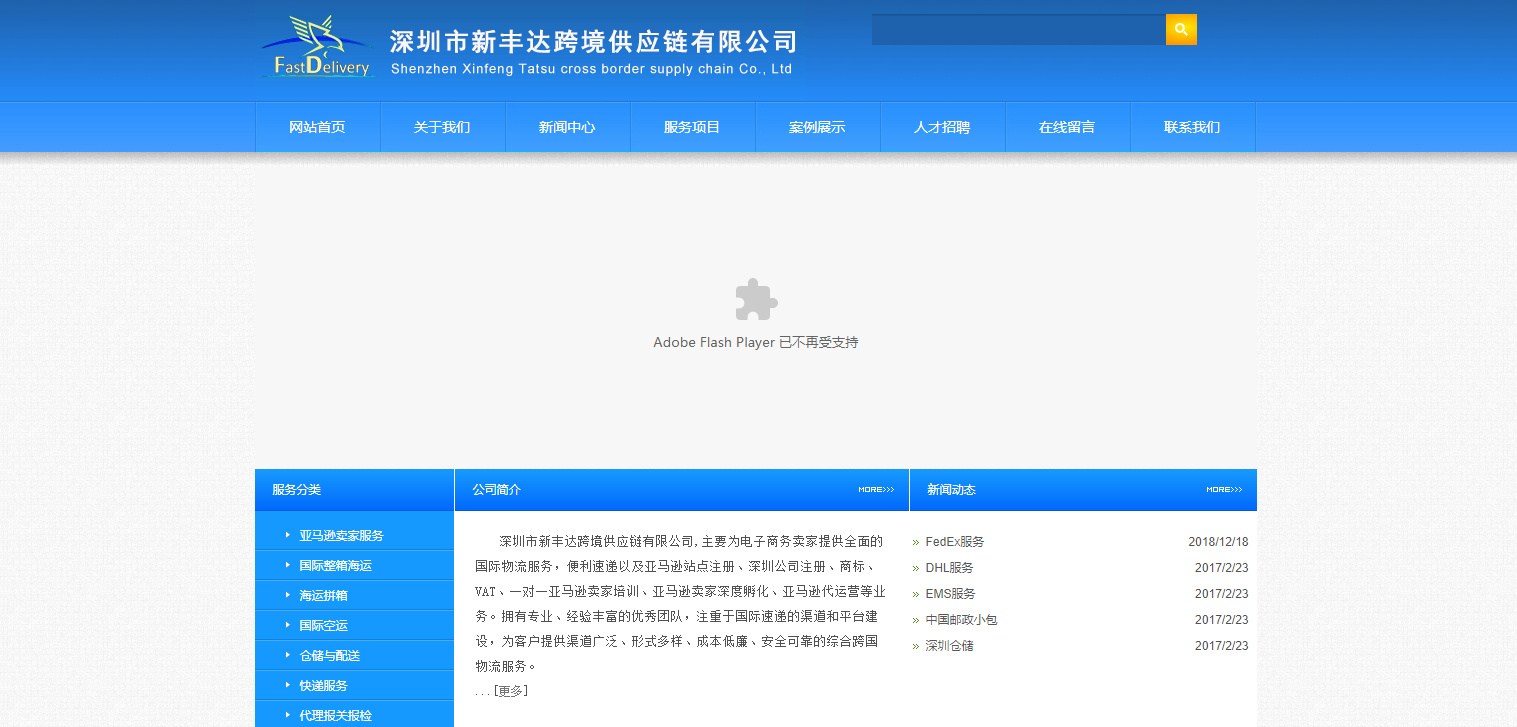This screenshot has width=1517, height=727.
Task: Click the arrow beside 仓储与配送
Action: (x=289, y=654)
